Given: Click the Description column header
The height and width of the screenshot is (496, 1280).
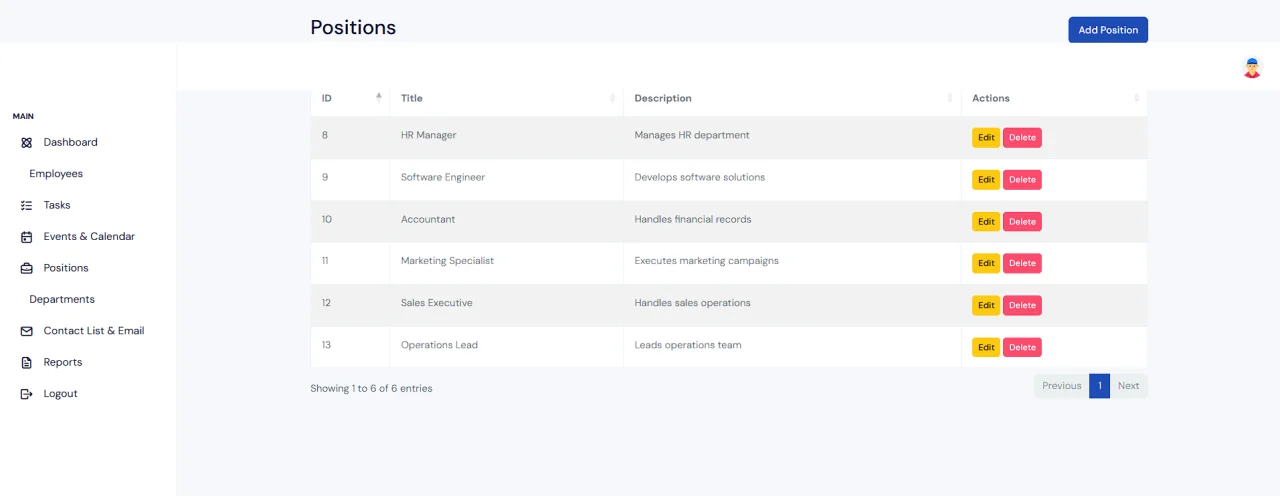Looking at the screenshot, I should (792, 98).
